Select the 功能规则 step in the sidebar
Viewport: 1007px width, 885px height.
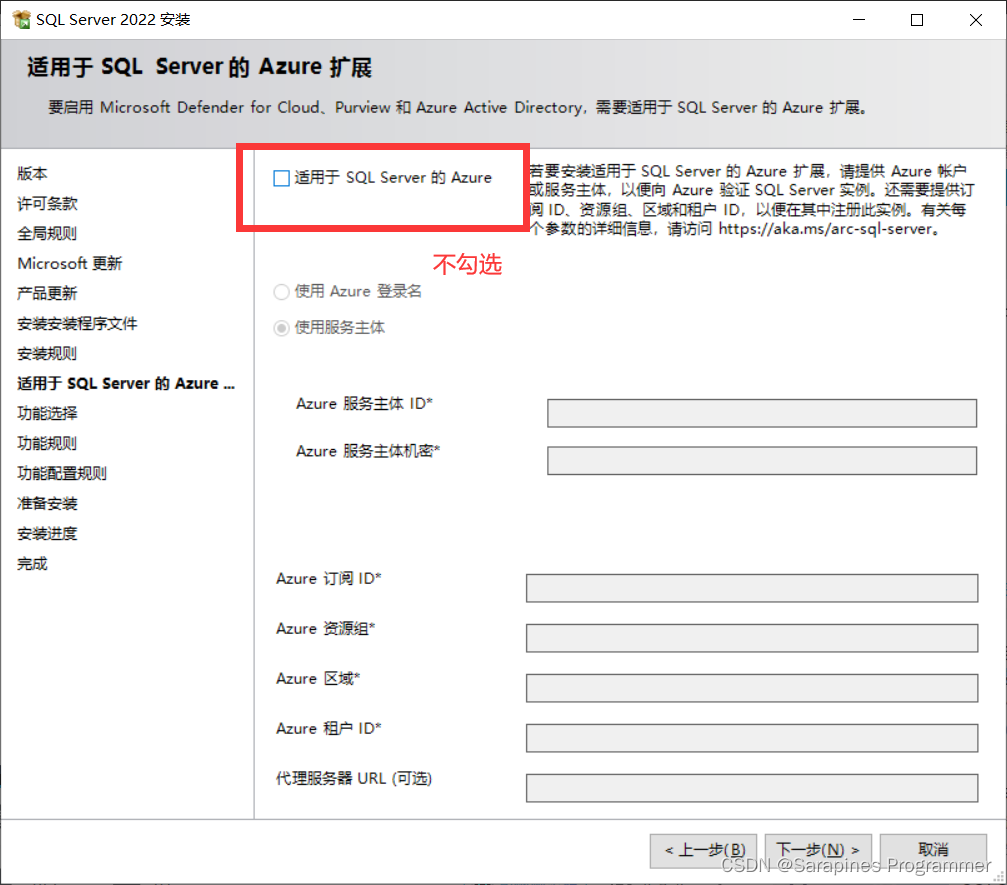(47, 443)
